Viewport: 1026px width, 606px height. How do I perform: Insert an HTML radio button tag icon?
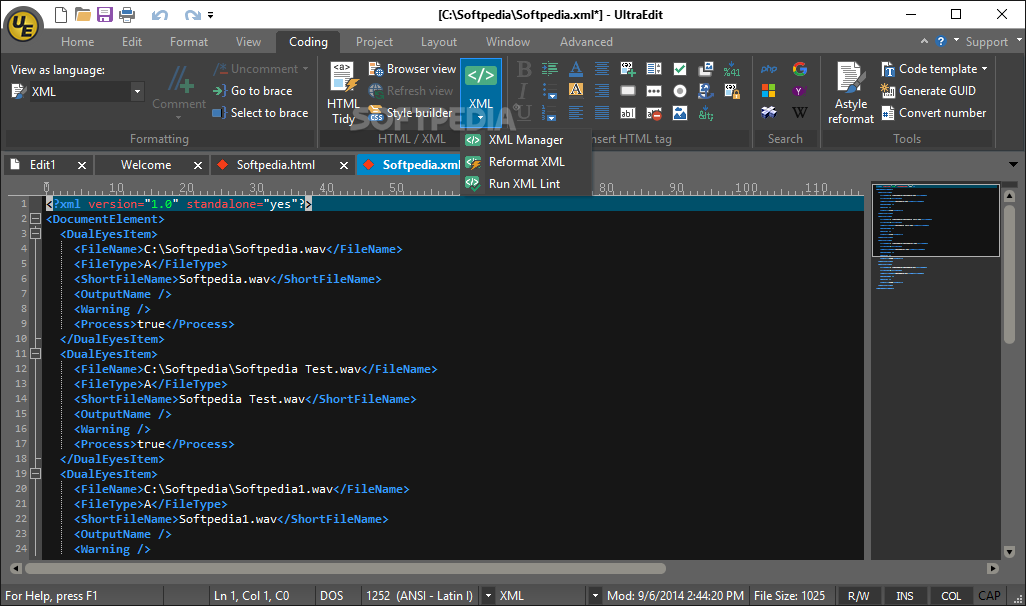(680, 91)
